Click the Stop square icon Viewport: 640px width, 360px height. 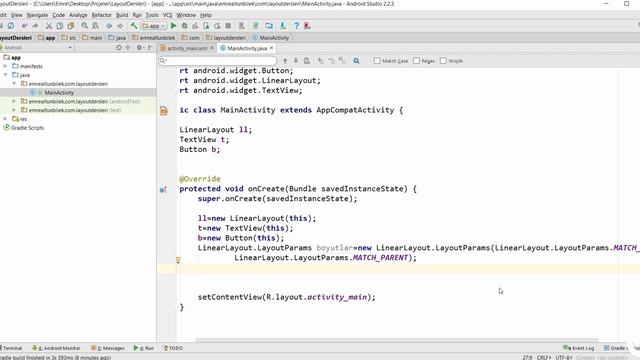pos(228,26)
